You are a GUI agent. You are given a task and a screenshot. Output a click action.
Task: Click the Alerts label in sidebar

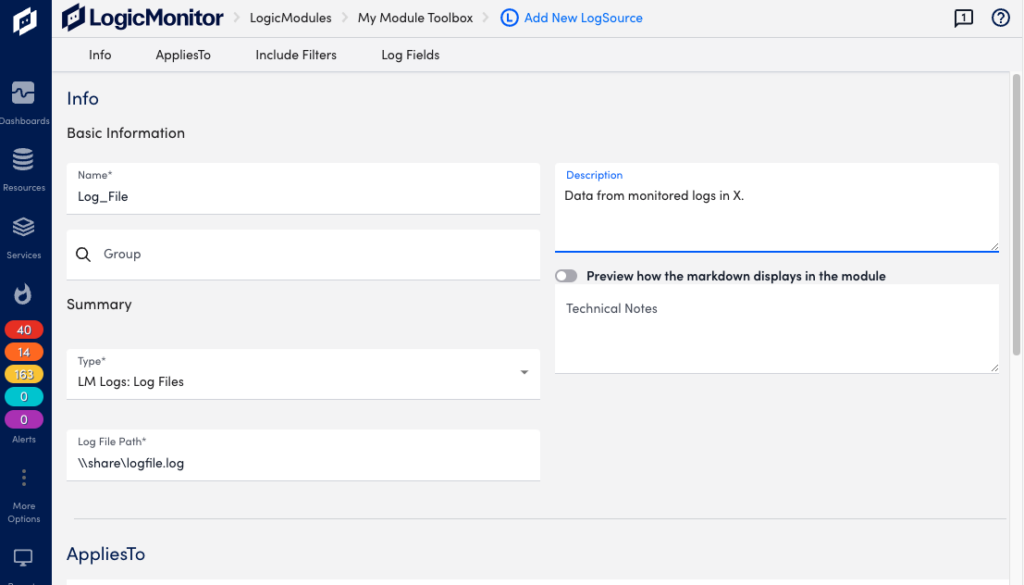coord(24,439)
